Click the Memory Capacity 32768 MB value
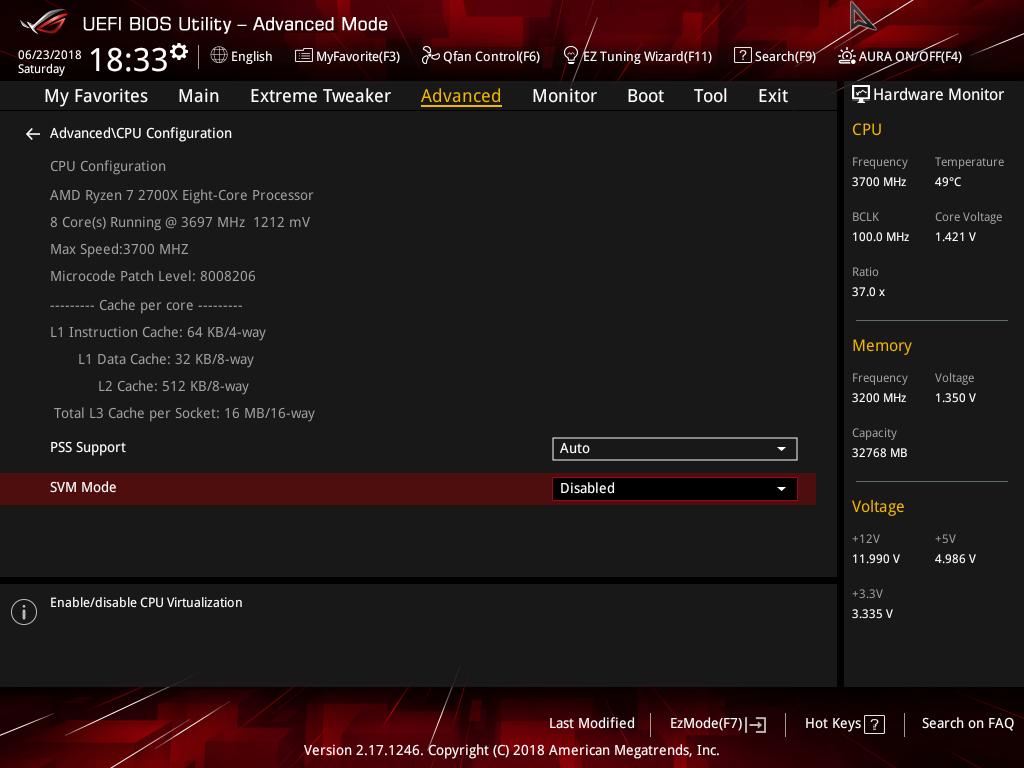 tap(879, 453)
